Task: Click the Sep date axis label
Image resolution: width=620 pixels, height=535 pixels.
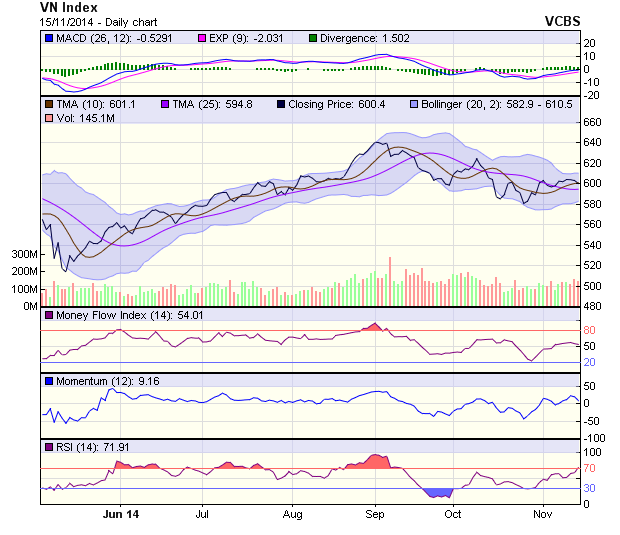Action: coord(374,515)
